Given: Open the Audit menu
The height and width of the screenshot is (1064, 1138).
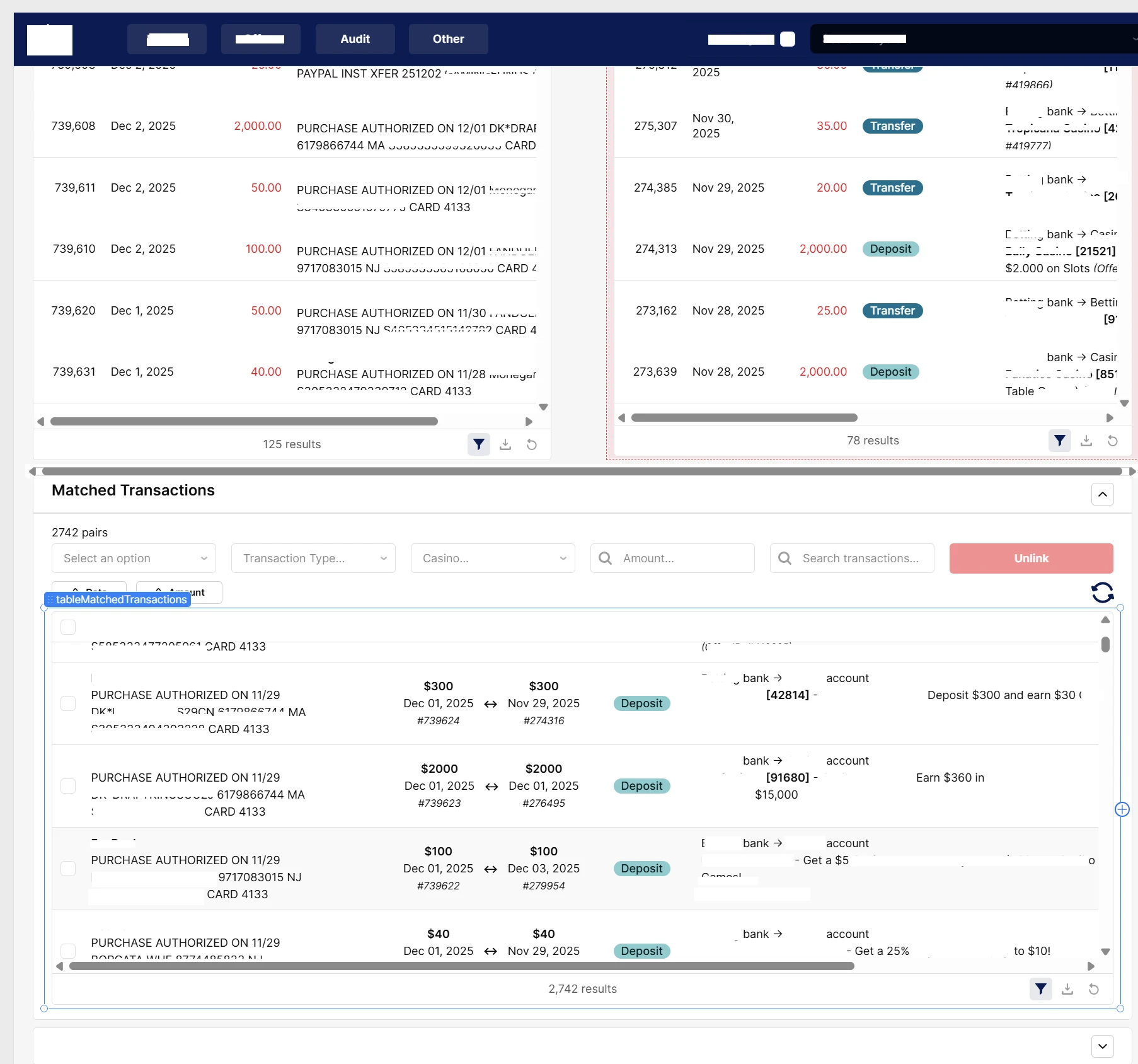Looking at the screenshot, I should pyautogui.click(x=355, y=39).
